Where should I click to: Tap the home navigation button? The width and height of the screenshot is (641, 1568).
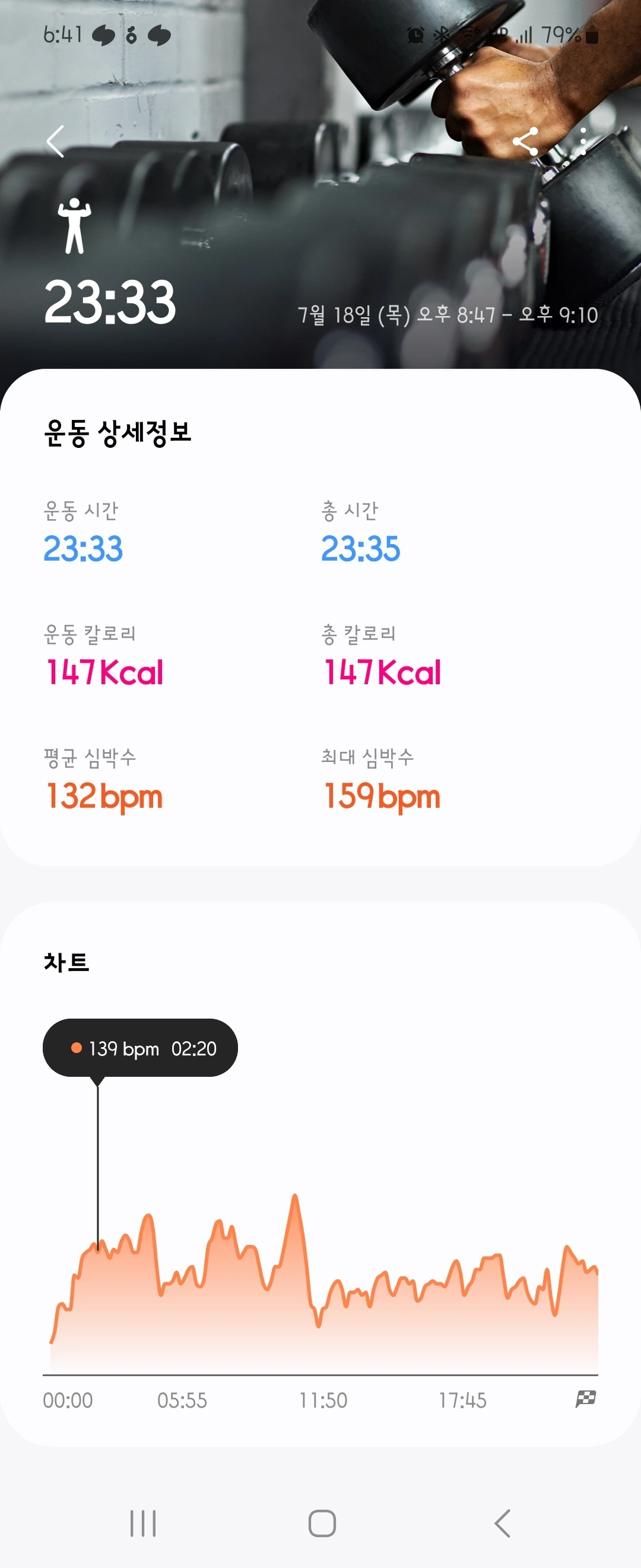[322, 1523]
